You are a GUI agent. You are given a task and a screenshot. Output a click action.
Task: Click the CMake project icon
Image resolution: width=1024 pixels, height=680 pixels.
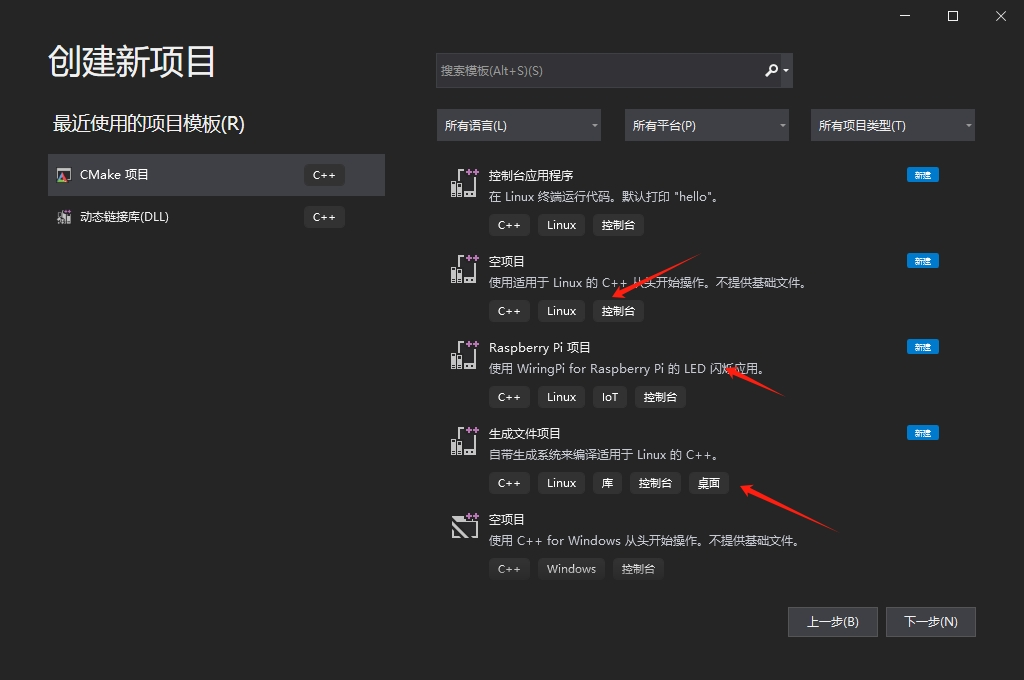[x=64, y=175]
